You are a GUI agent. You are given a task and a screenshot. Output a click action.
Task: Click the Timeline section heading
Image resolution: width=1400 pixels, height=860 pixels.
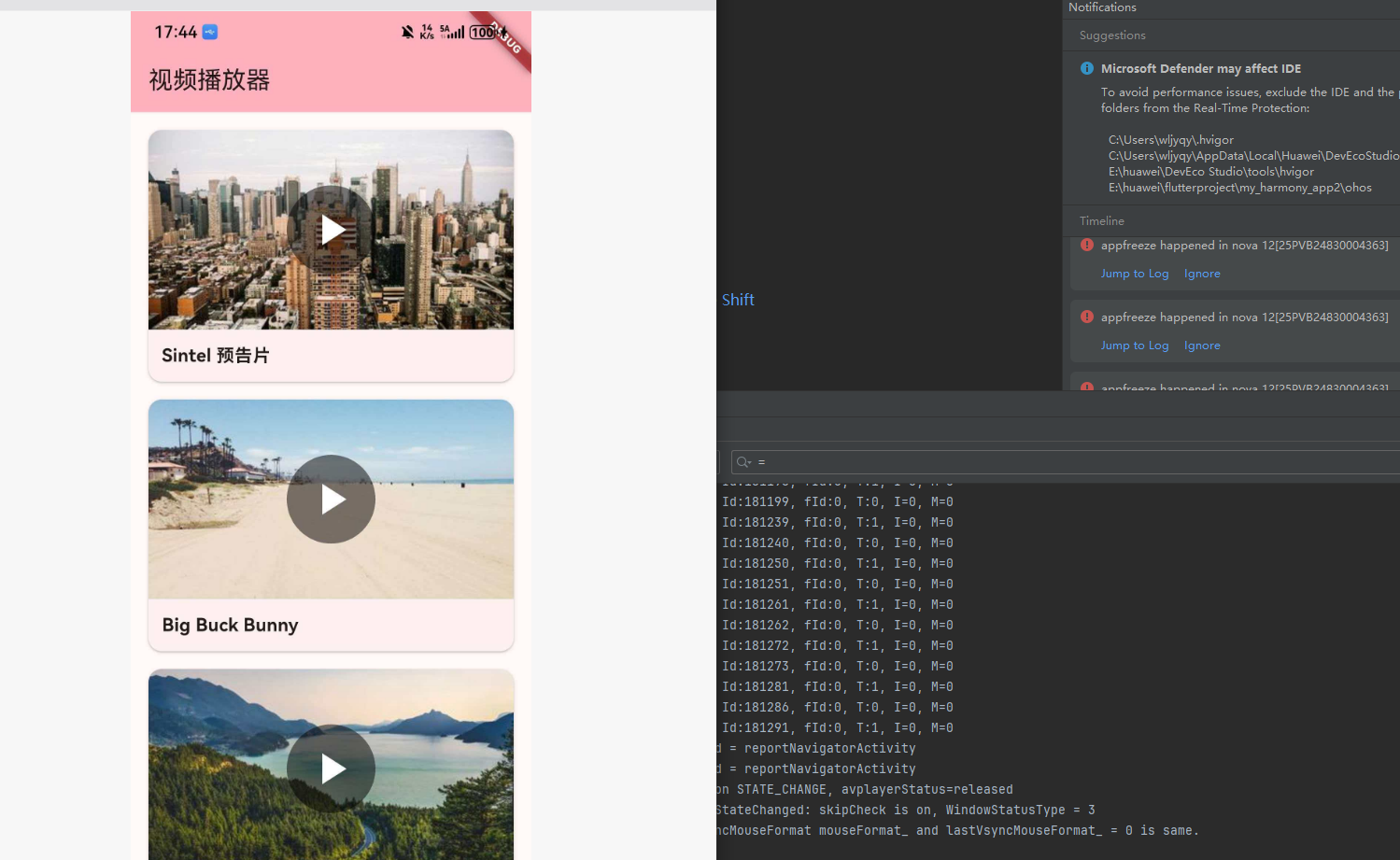click(x=1102, y=221)
